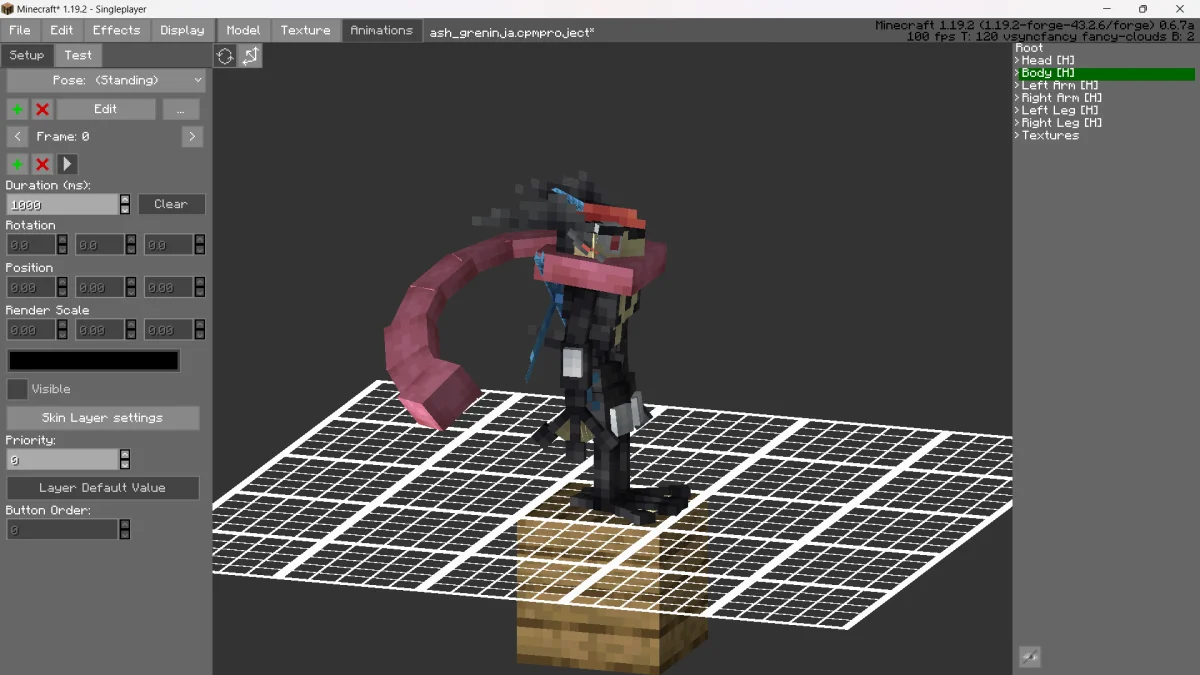Click the ash_greninja.cpmproject* file name
1200x675 pixels.
point(512,32)
